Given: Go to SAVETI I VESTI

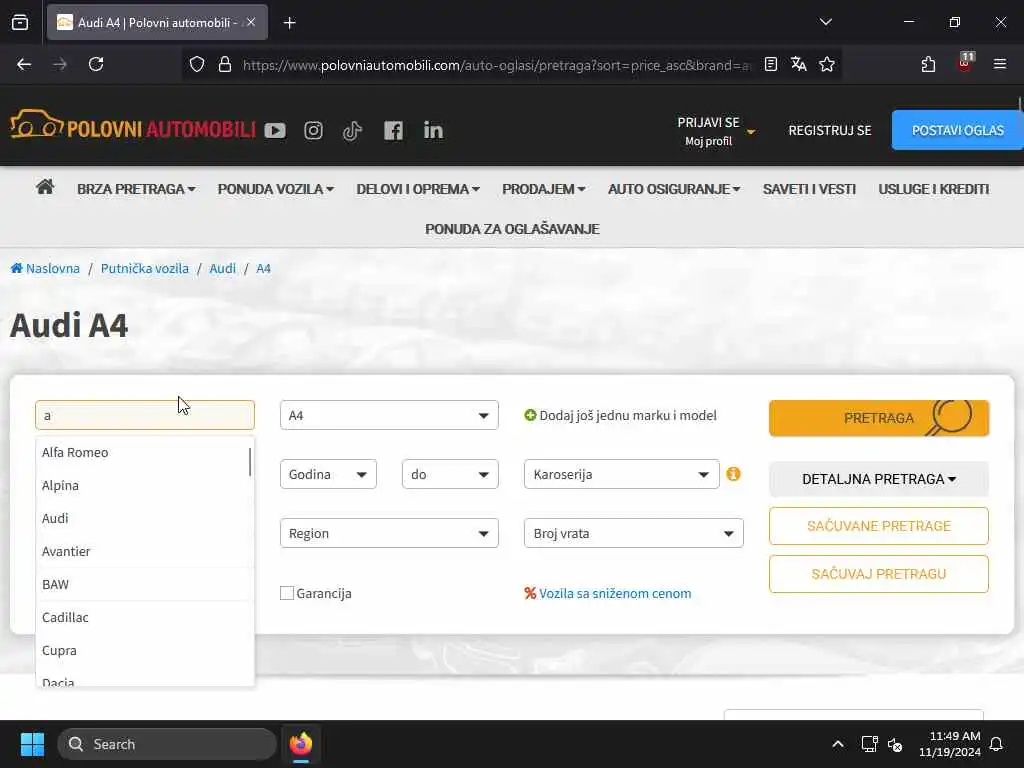Looking at the screenshot, I should pos(809,189).
